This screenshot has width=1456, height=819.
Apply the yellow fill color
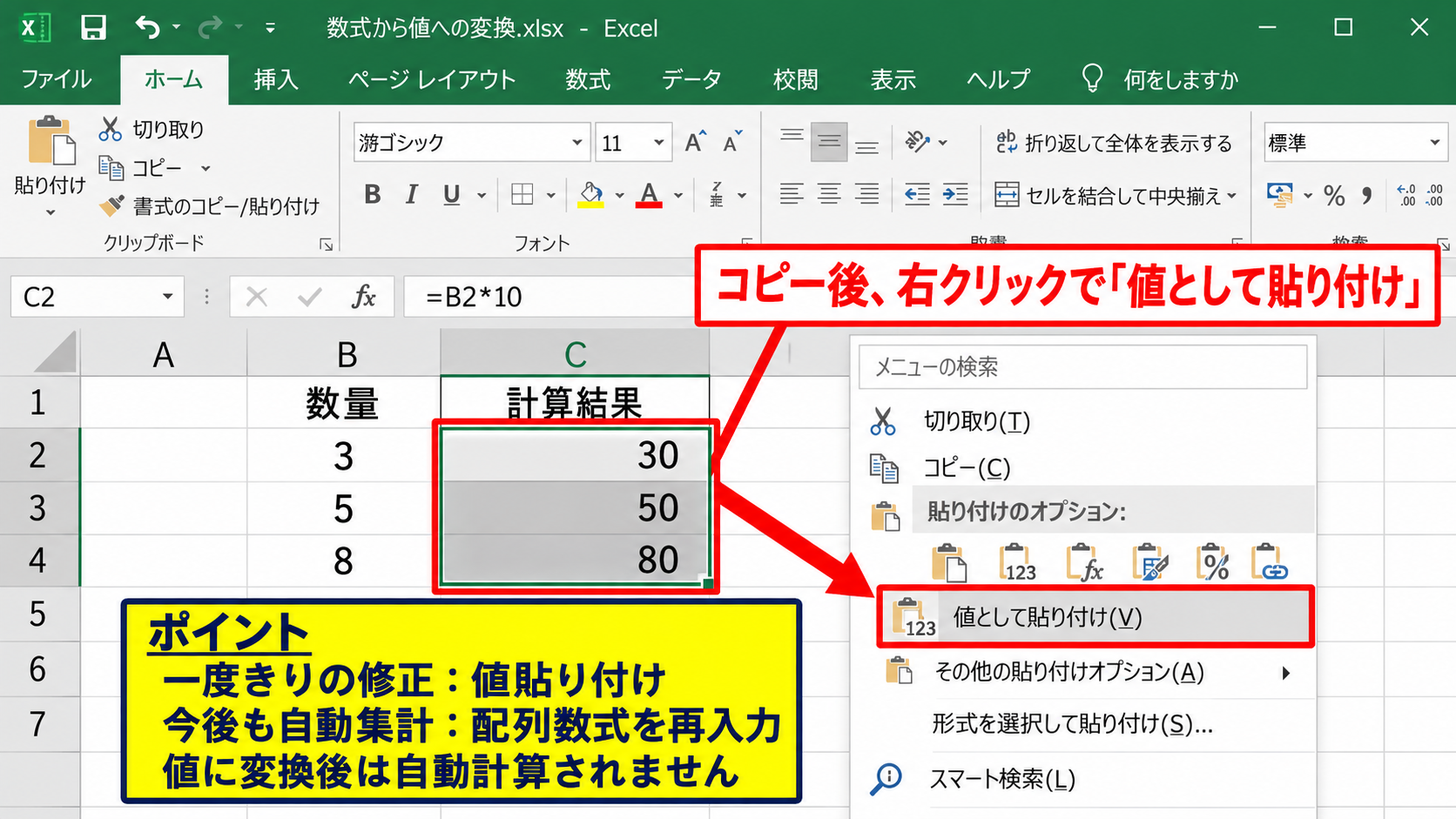tap(591, 195)
